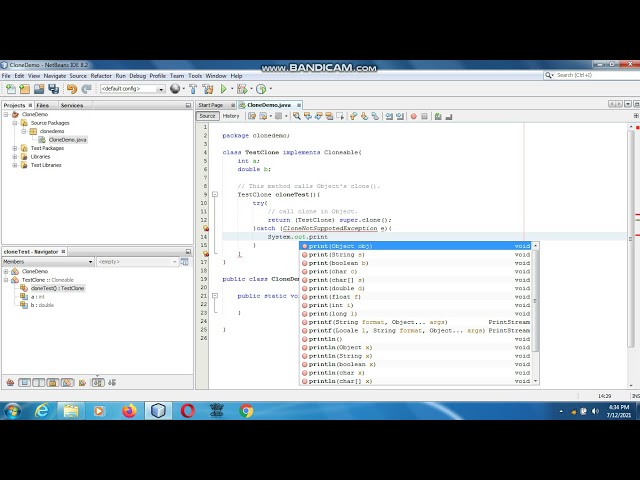Click the New Project toolbar icon

[24, 89]
